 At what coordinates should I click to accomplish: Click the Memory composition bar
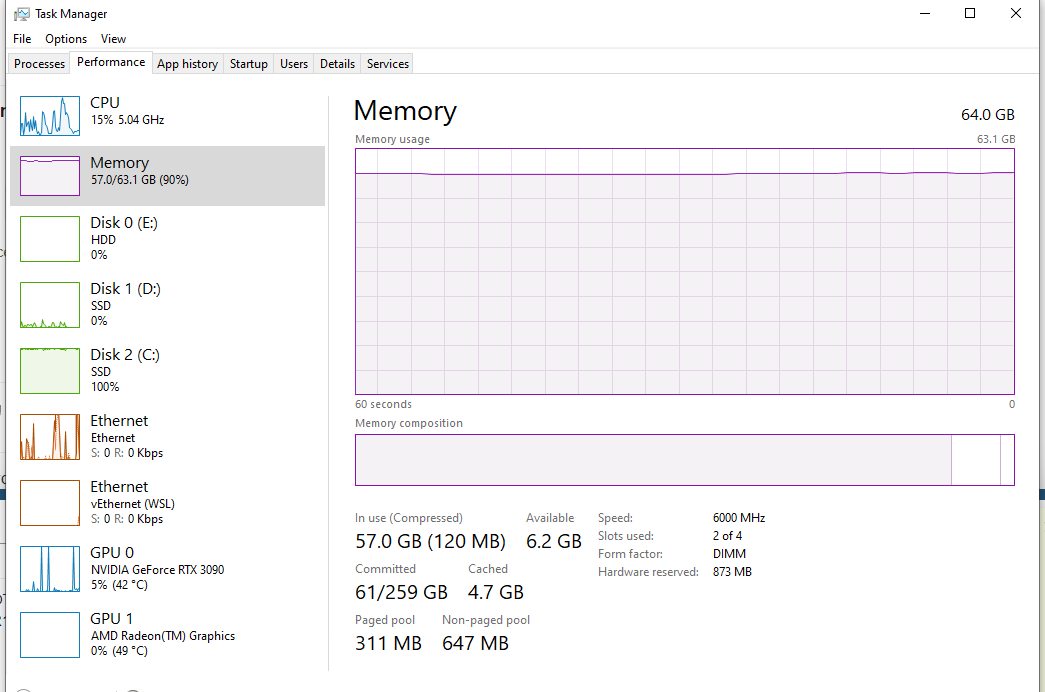685,460
